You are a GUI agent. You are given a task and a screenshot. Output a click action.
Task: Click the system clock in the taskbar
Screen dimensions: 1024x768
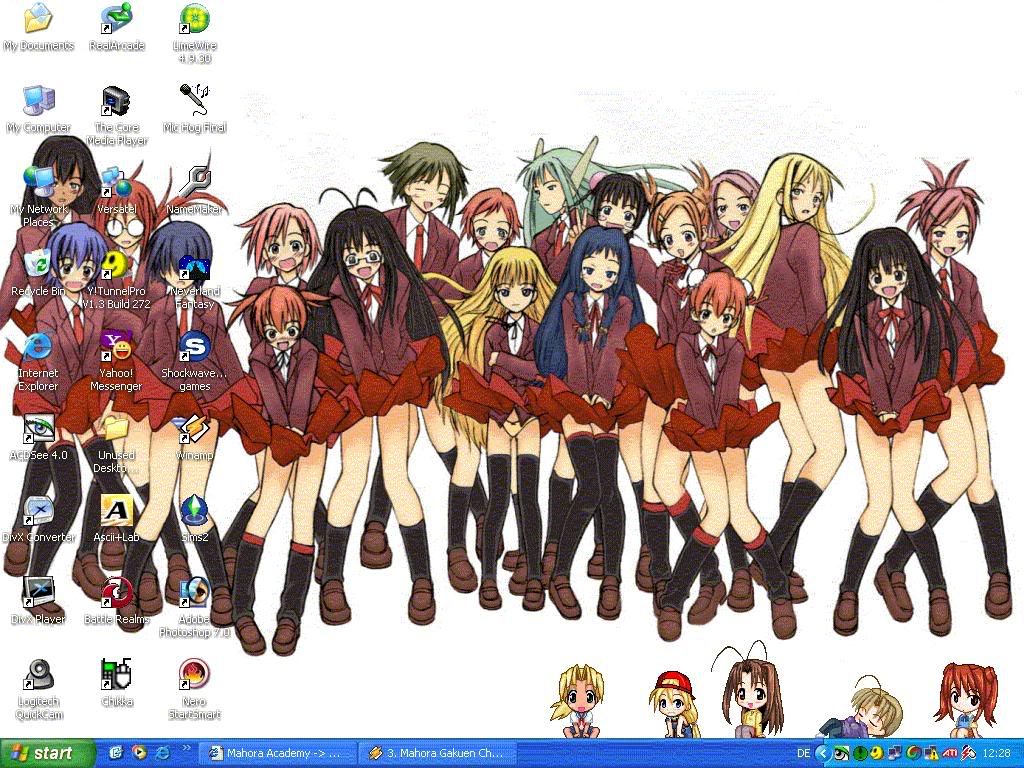(x=996, y=753)
